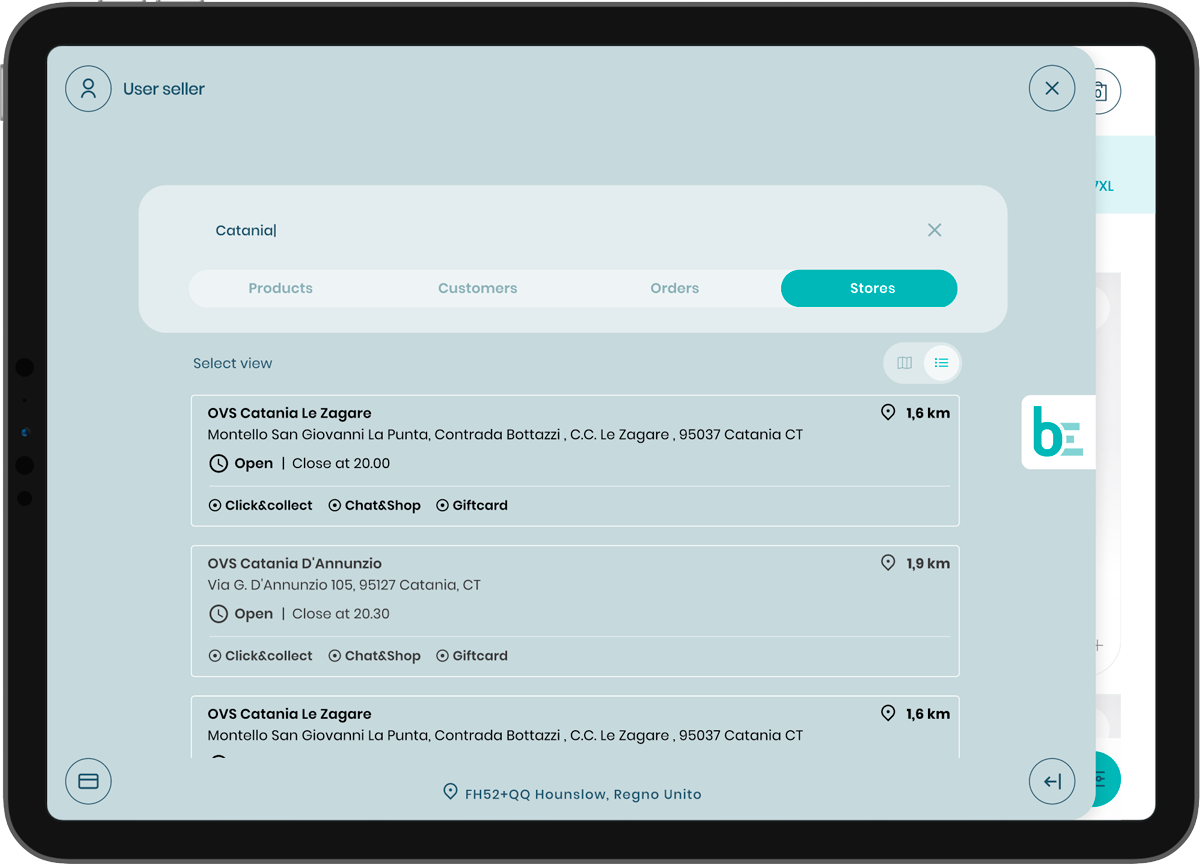
Task: Switch to list view
Action: click(941, 363)
